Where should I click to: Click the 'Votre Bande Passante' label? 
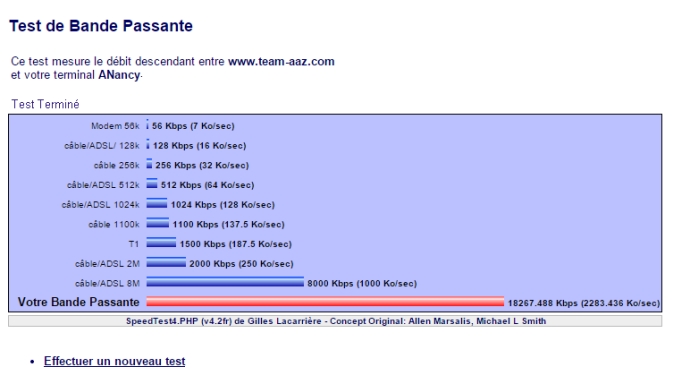coord(79,302)
